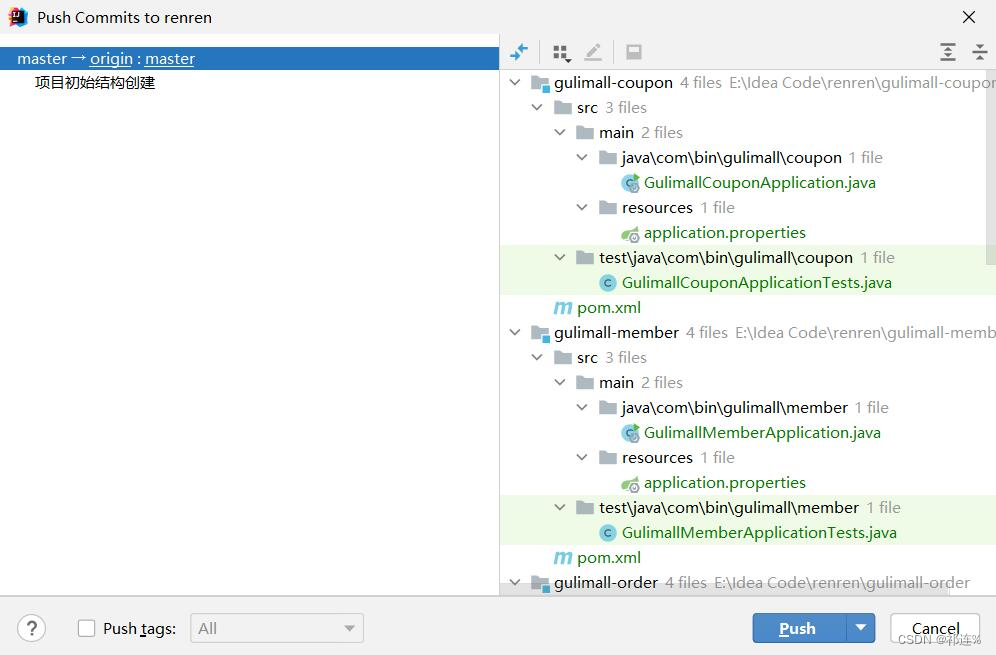Click the help question mark icon
Viewport: 996px width, 655px height.
31,628
